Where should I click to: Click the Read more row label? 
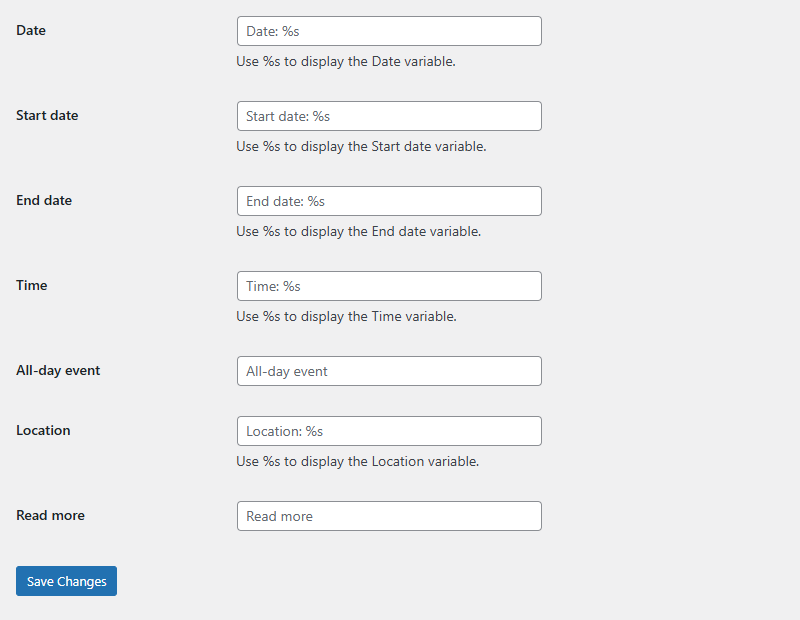pos(50,515)
